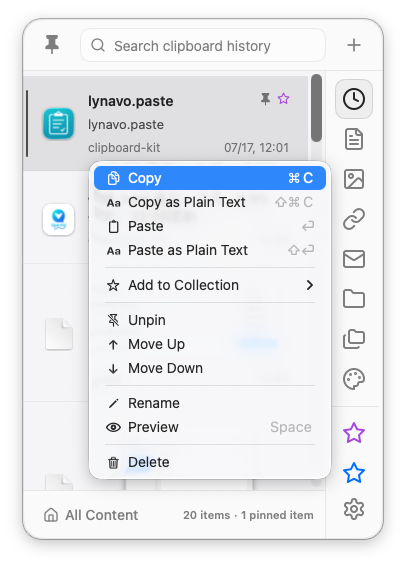The width and height of the screenshot is (406, 566).
Task: Open the blue star collection in sidebar
Action: point(354,473)
